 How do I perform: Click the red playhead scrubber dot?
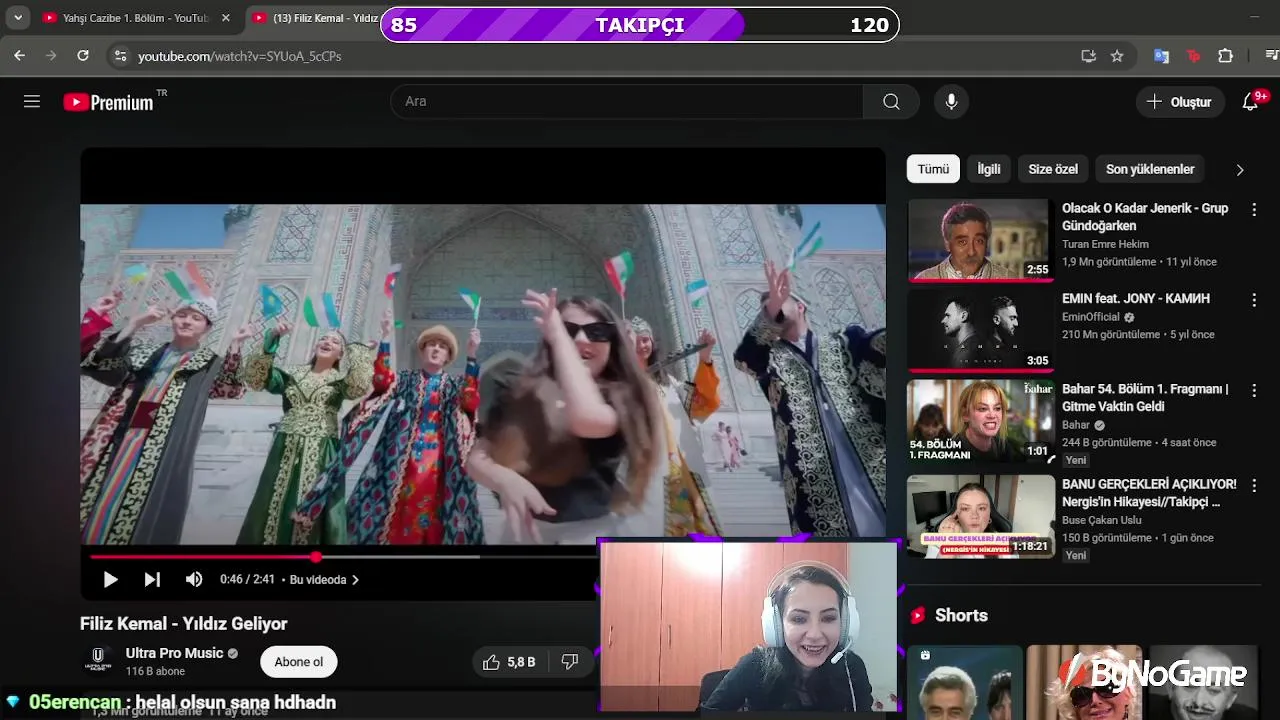click(316, 557)
